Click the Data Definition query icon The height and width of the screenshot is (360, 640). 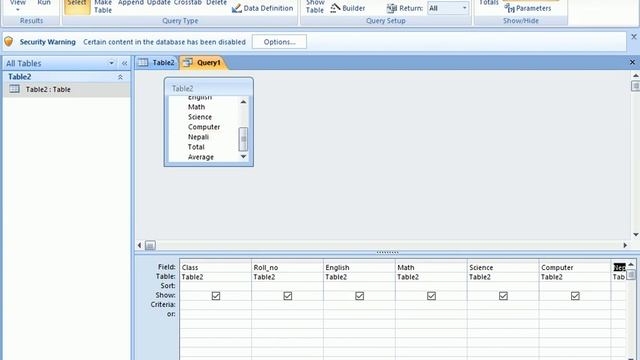coord(237,8)
